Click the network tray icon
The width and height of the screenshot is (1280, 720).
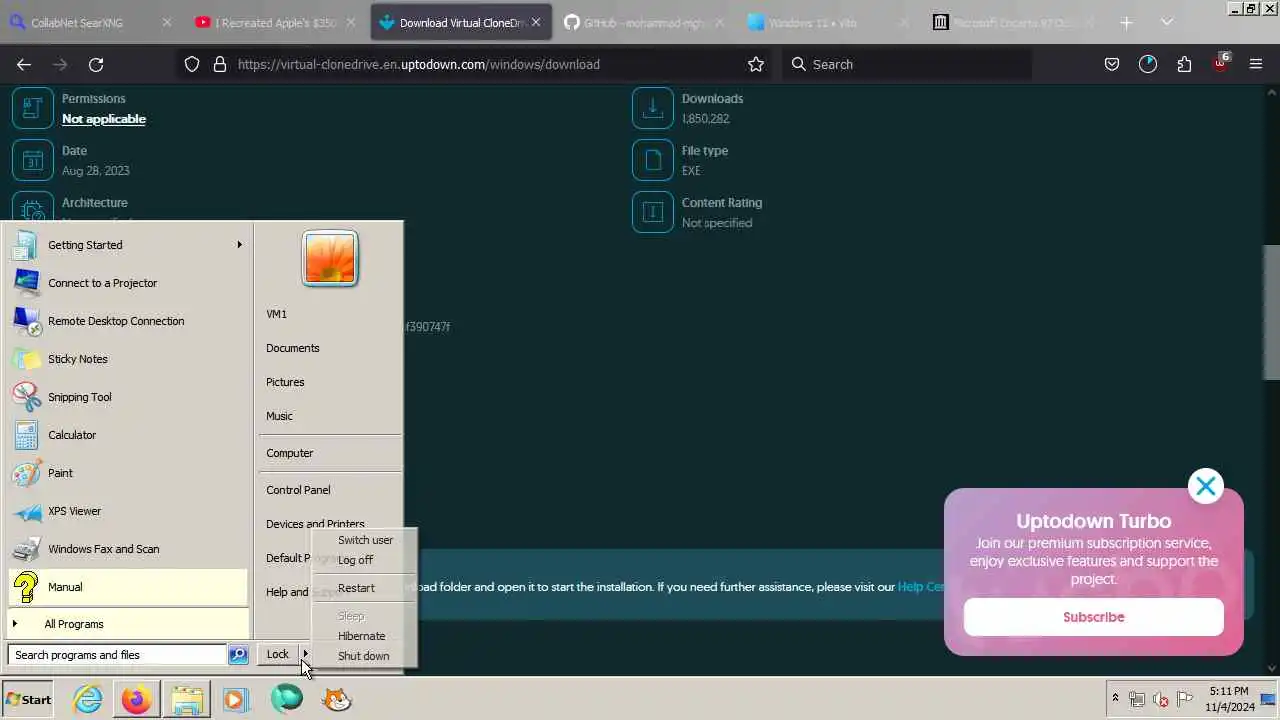(1137, 699)
